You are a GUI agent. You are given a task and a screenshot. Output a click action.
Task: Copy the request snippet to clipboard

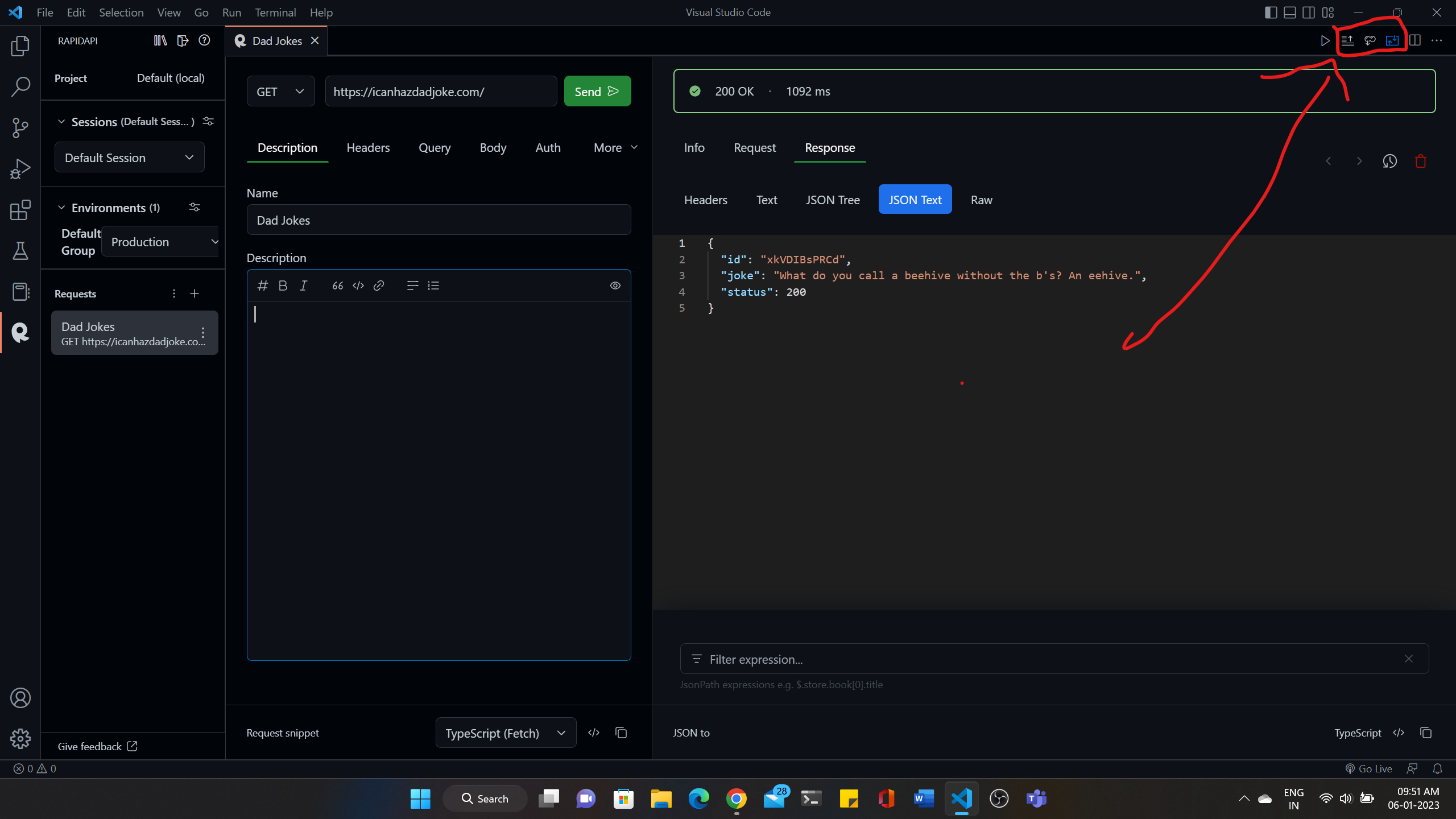pos(621,733)
